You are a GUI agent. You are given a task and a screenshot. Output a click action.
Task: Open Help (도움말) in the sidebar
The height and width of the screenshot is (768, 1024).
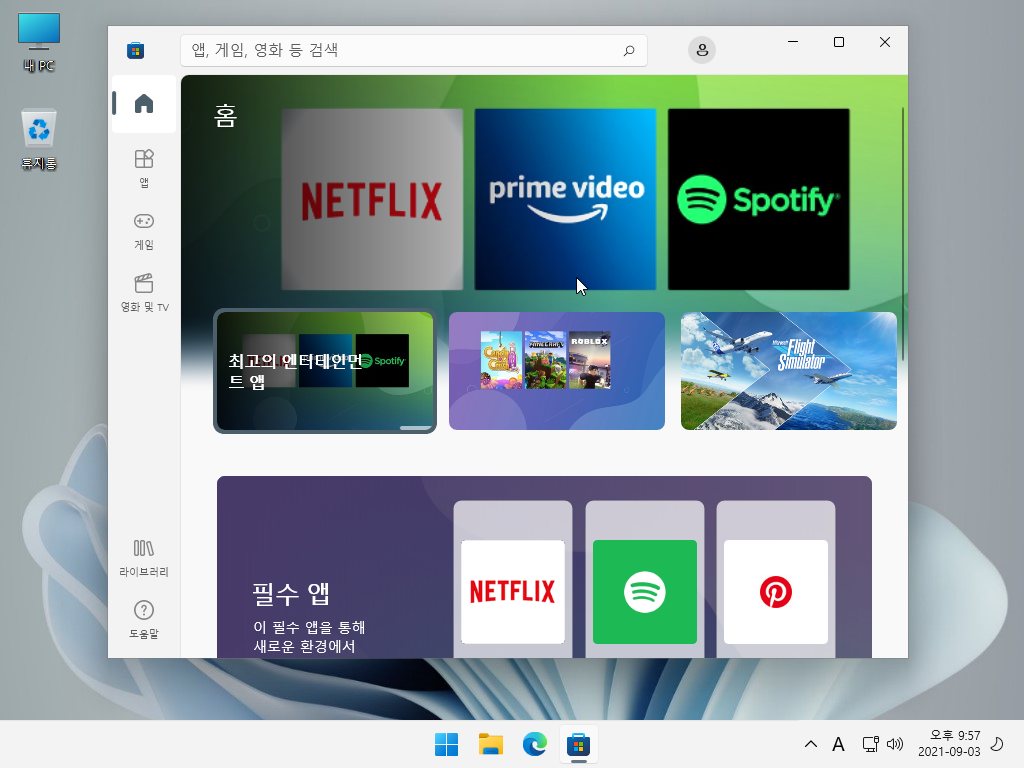pyautogui.click(x=144, y=620)
